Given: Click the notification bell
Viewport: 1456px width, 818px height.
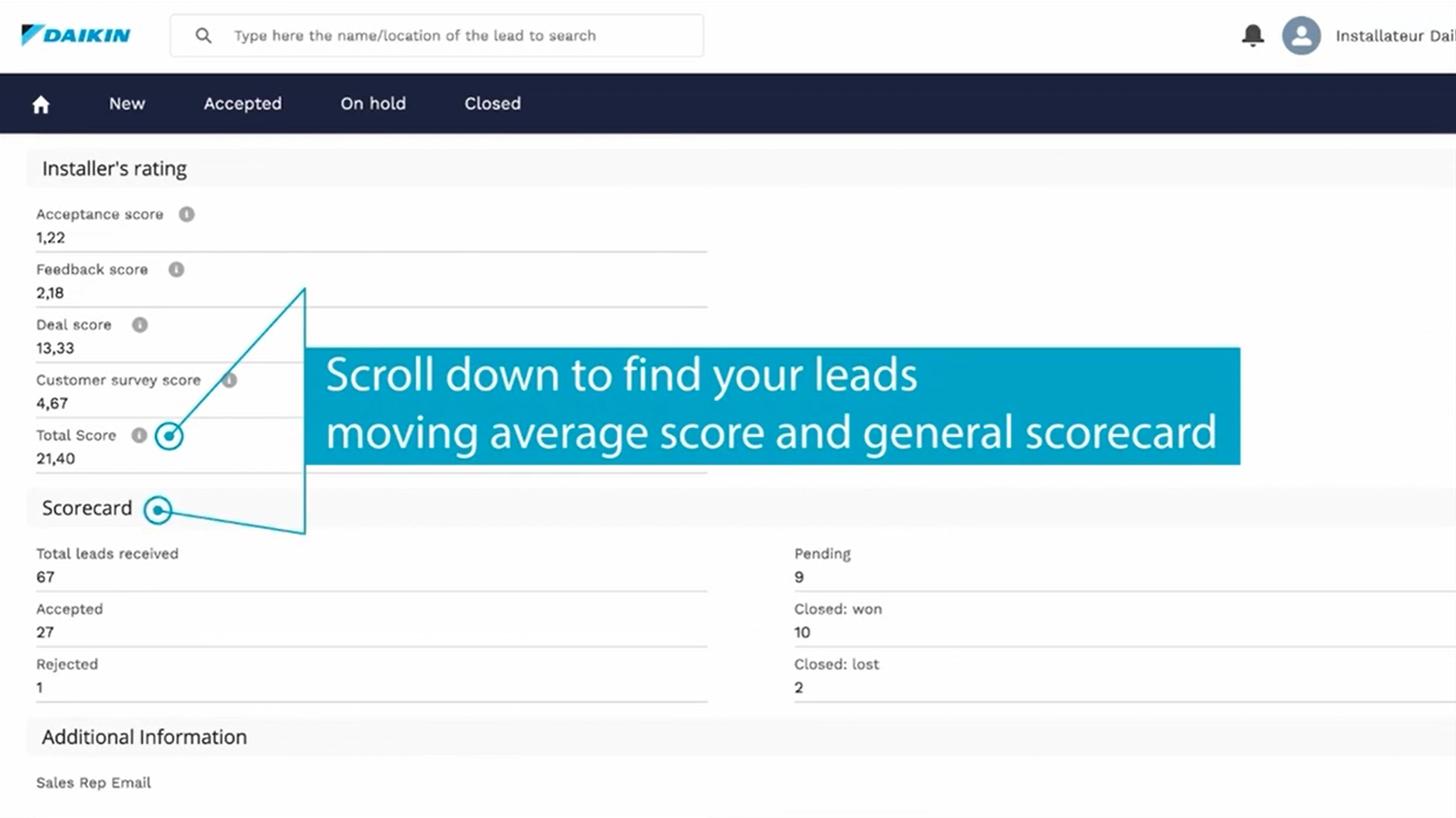Looking at the screenshot, I should 1252,35.
